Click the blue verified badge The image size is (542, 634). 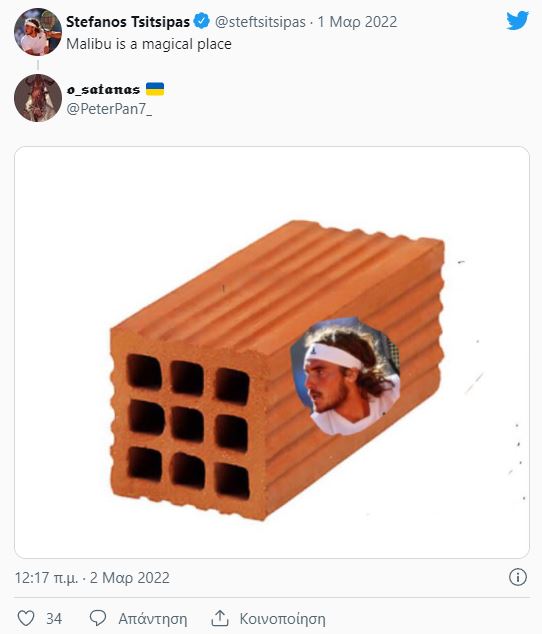201,21
